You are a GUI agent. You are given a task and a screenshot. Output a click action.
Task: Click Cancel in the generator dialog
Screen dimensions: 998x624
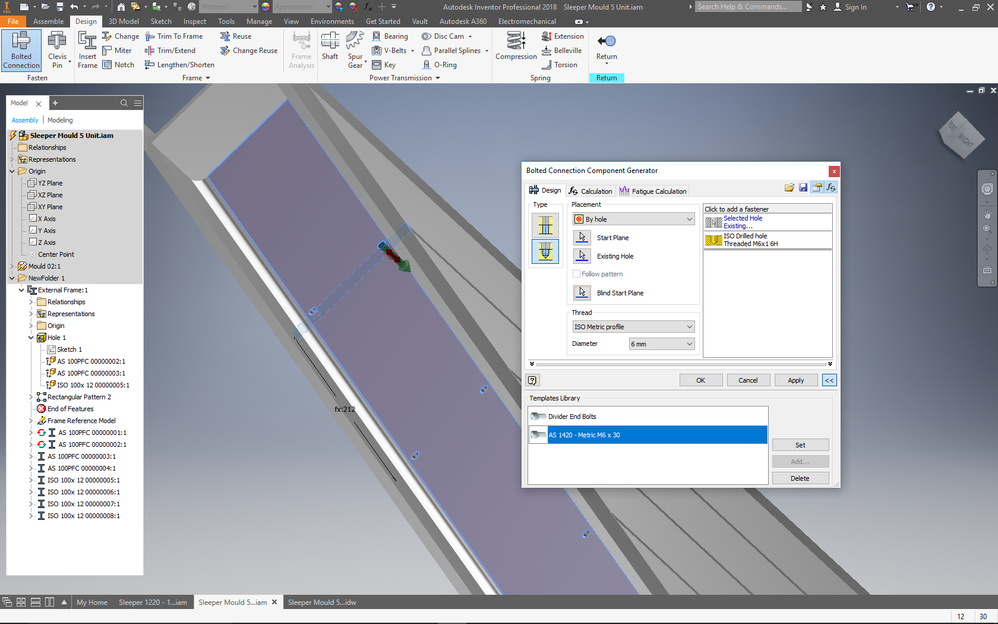pyautogui.click(x=748, y=380)
